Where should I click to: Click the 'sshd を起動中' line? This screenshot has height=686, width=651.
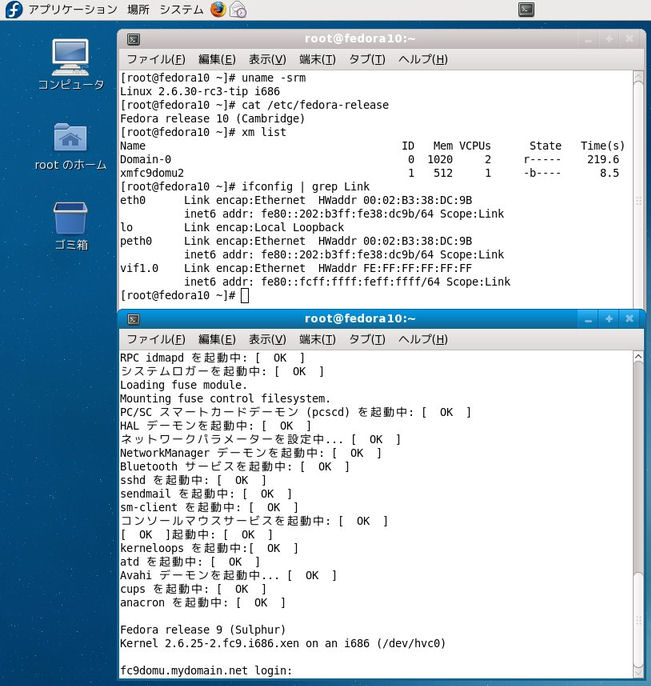coord(193,480)
